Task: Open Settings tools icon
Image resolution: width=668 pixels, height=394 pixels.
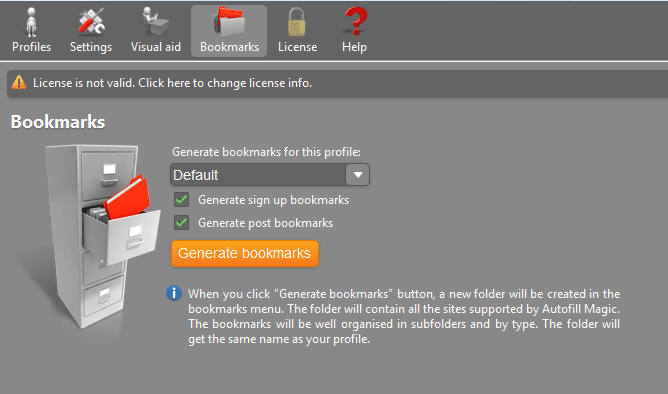Action: coord(91,21)
